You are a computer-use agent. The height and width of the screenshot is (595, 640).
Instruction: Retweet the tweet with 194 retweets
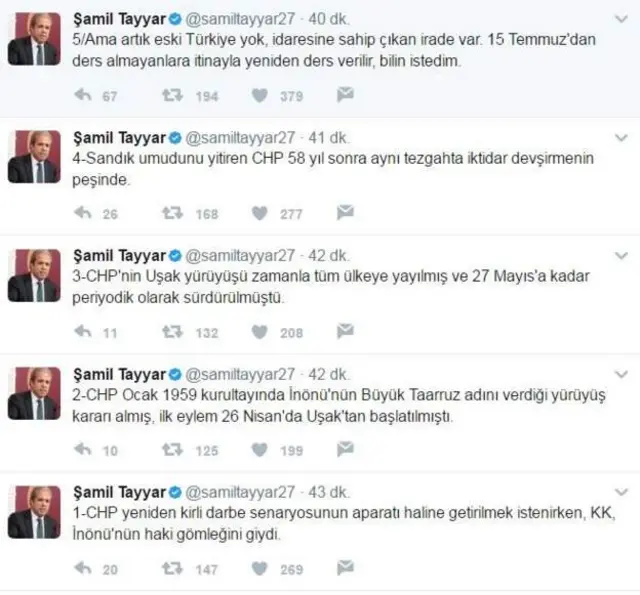point(173,95)
